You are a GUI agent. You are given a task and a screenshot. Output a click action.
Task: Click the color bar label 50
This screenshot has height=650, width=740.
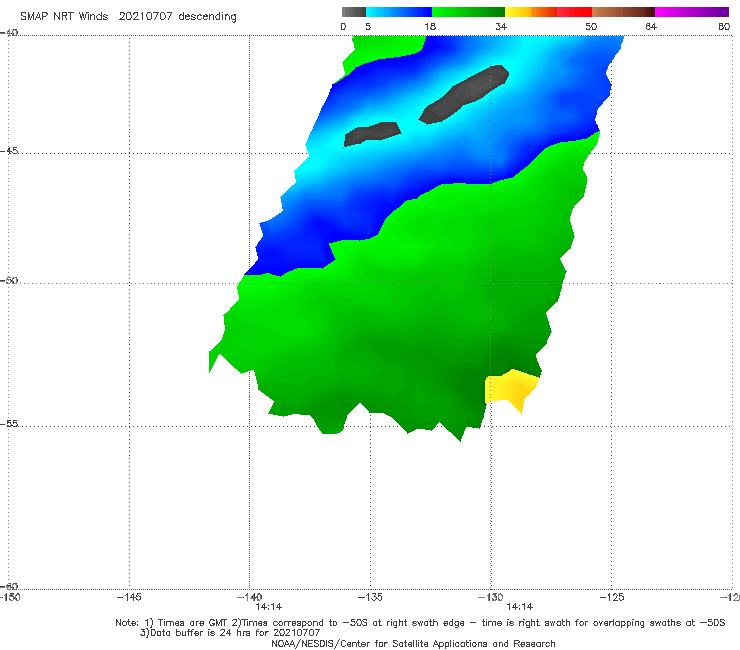pyautogui.click(x=591, y=26)
